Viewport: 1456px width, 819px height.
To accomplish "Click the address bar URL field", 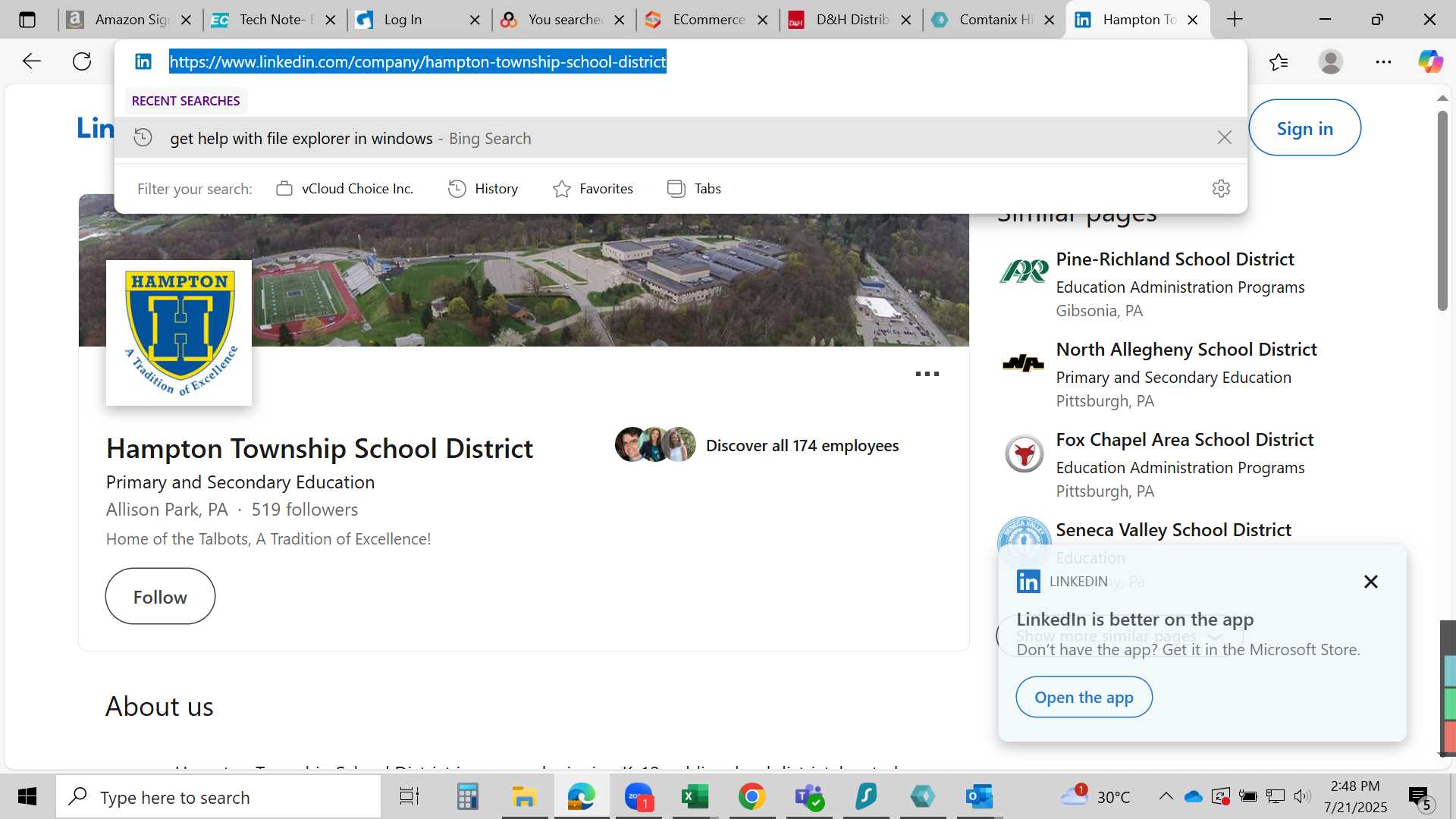I will (417, 61).
